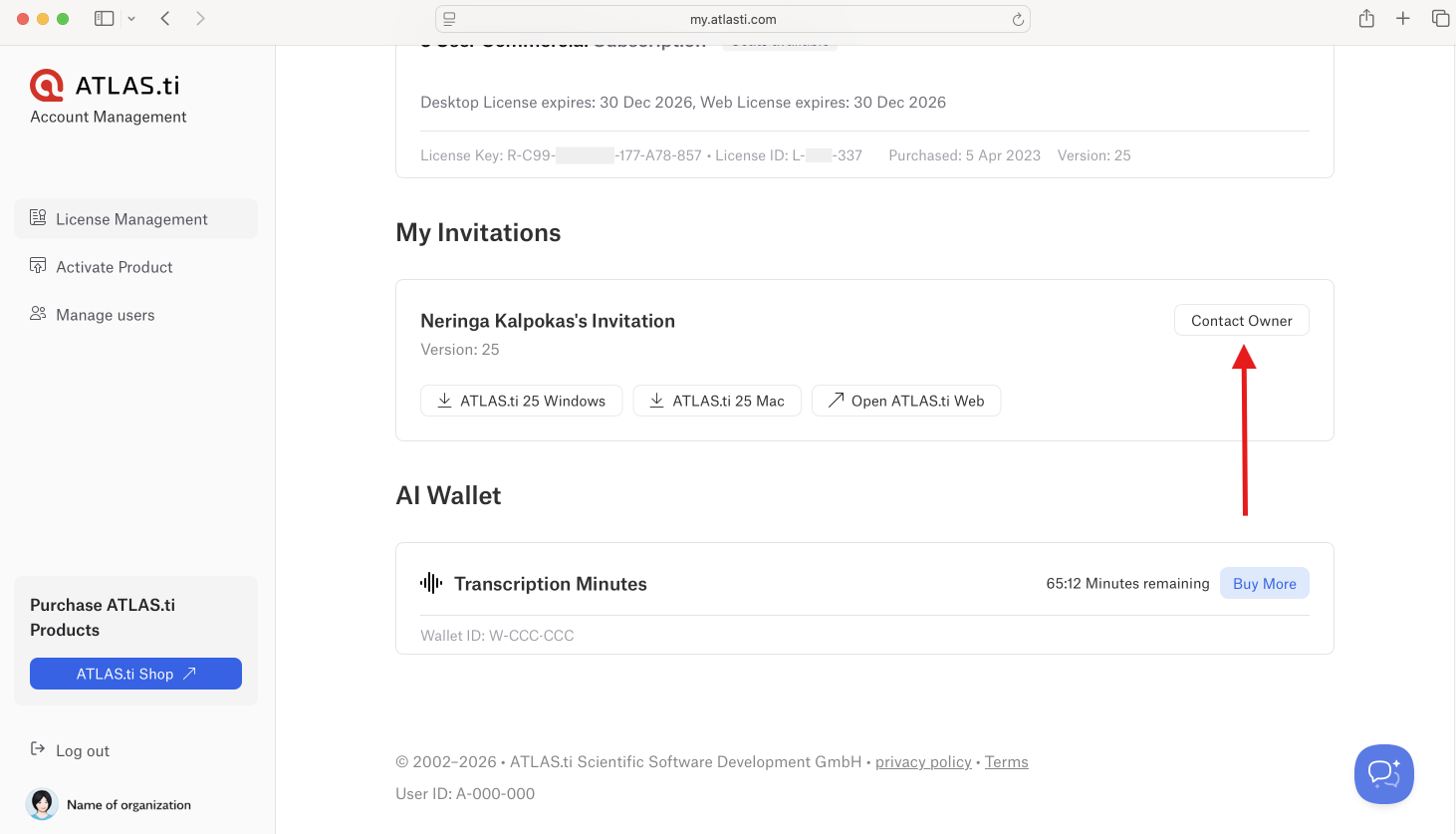Click the 65:12 Minutes remaining text
The image size is (1456, 834).
(x=1127, y=584)
